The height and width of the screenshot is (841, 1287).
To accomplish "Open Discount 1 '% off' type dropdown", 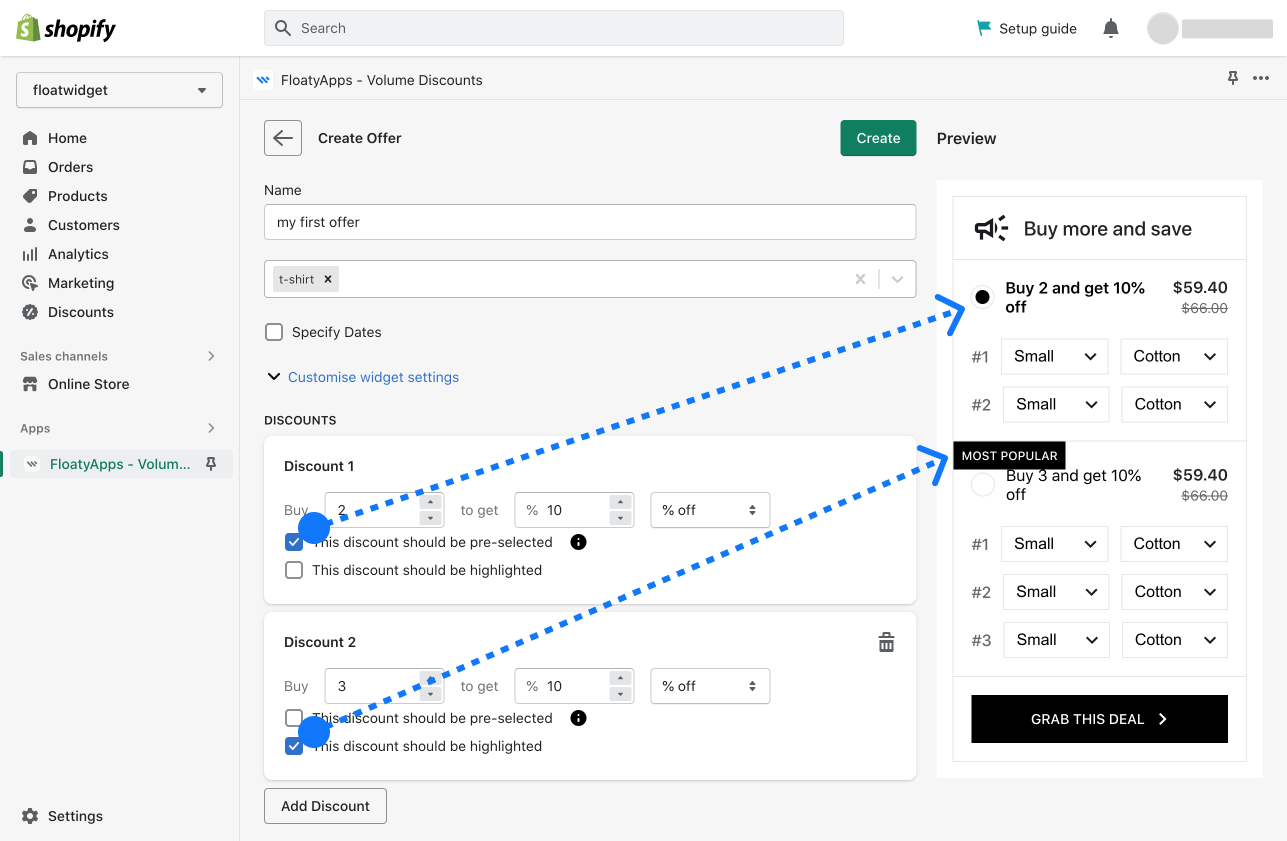I will pos(710,510).
